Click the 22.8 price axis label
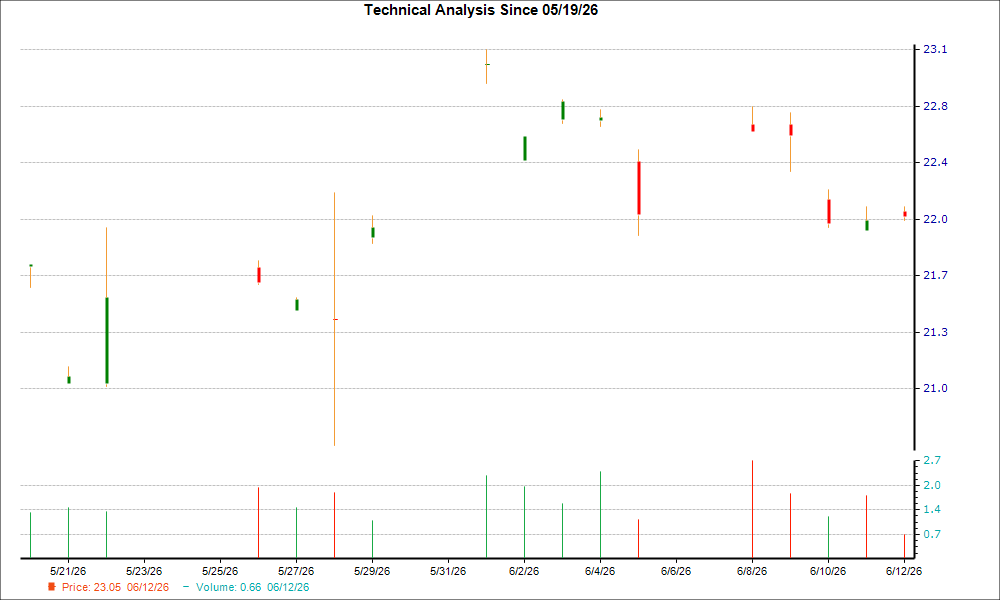This screenshot has height=600, width=1000. pos(935,106)
